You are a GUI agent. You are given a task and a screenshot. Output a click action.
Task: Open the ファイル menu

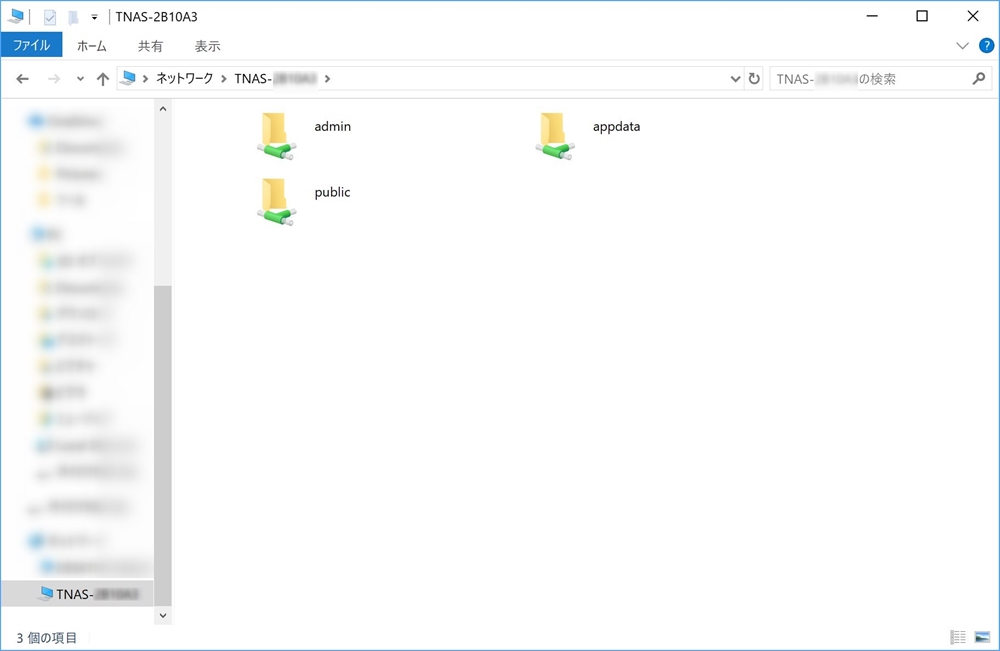pyautogui.click(x=31, y=46)
